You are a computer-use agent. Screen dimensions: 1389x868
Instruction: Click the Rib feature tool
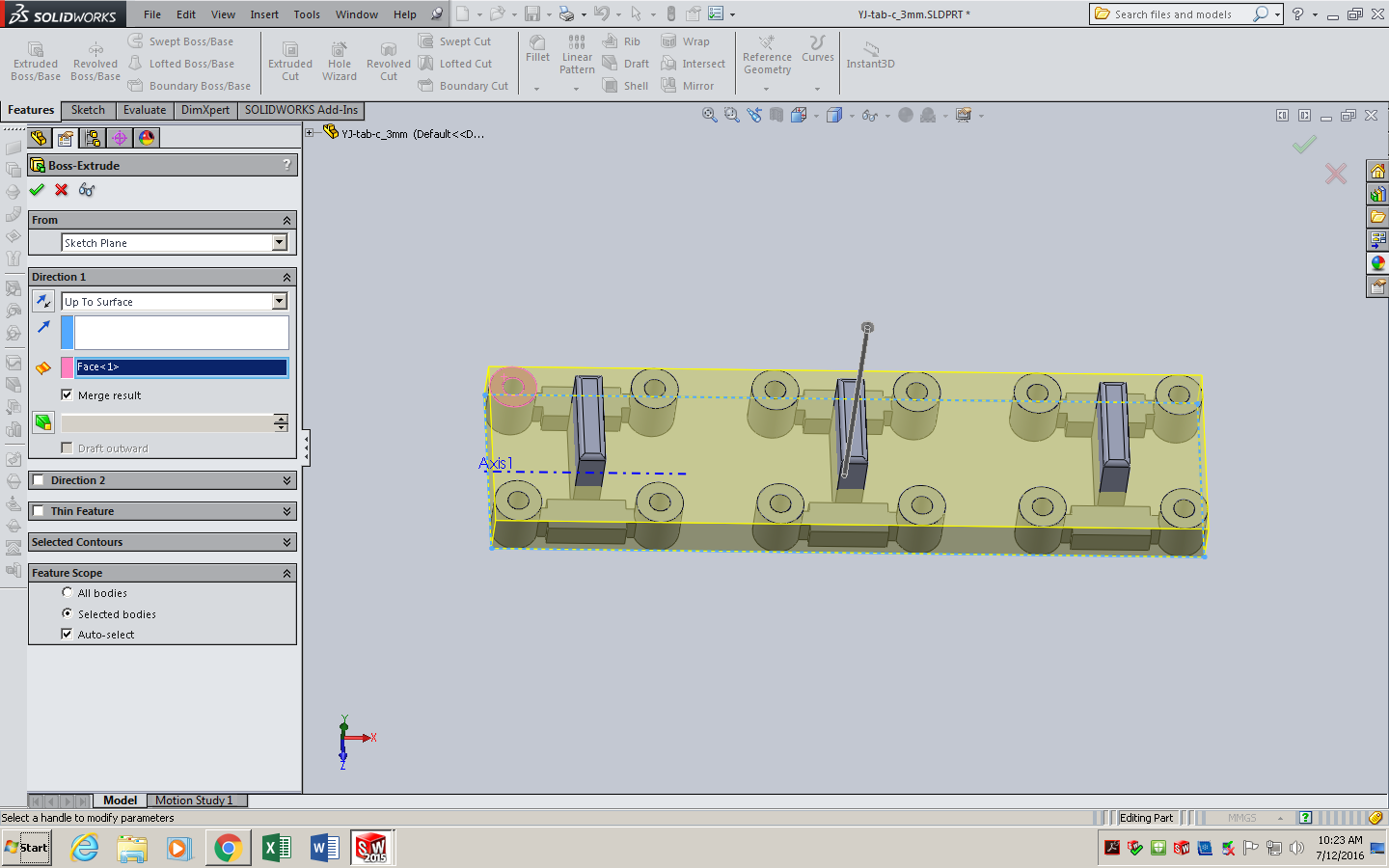tap(621, 41)
